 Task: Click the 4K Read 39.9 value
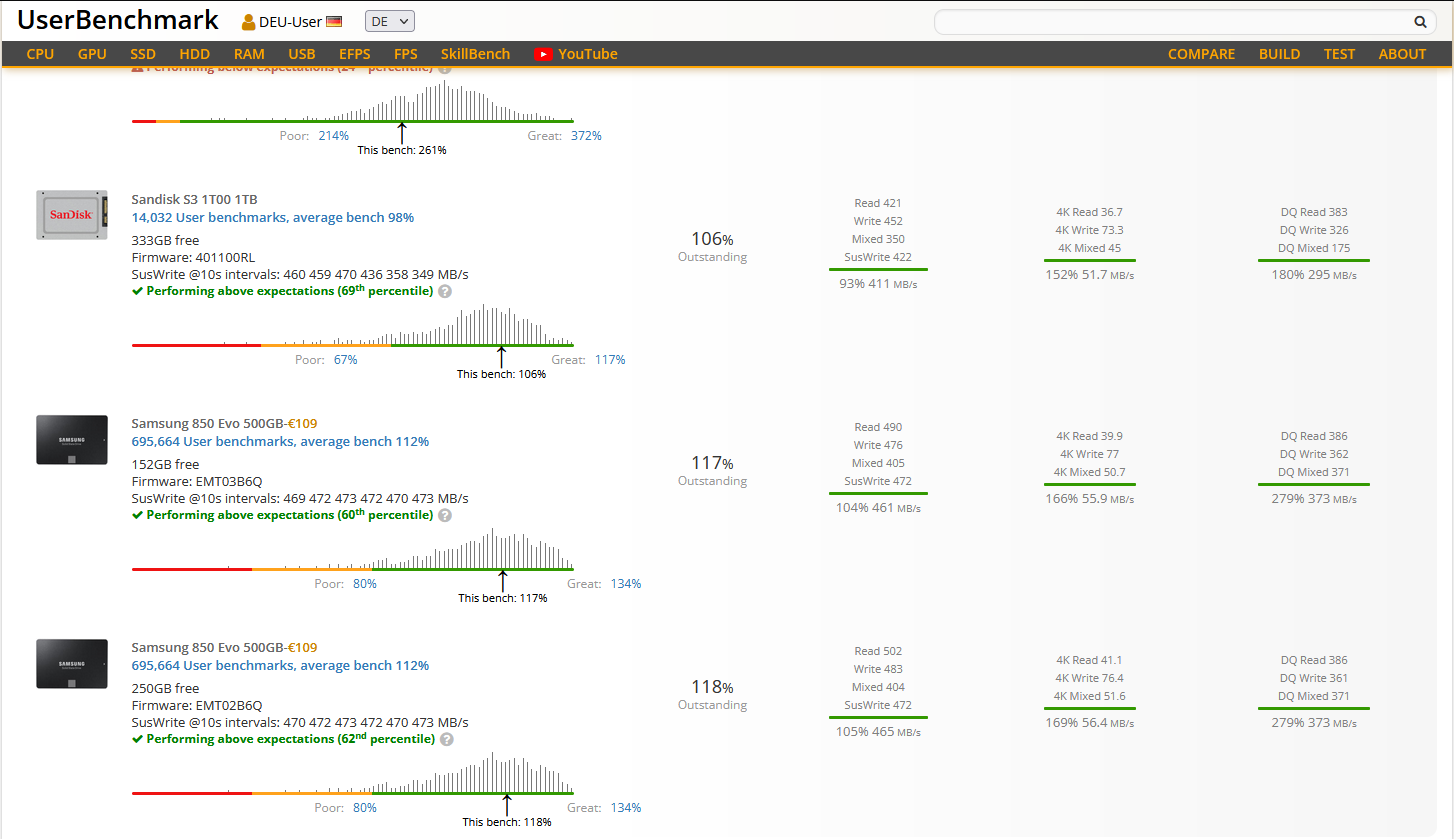pos(1089,436)
